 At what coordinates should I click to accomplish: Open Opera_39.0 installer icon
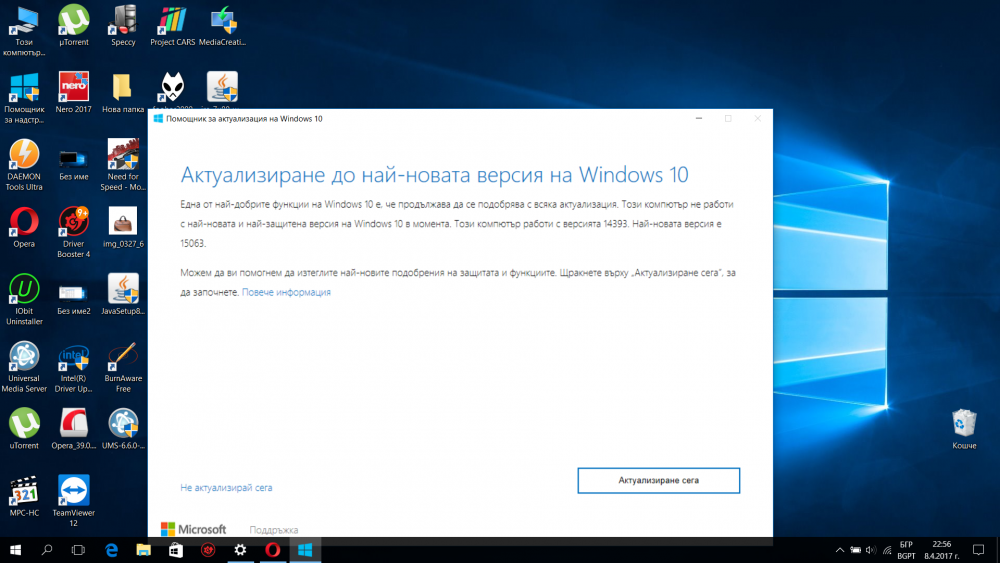[74, 429]
